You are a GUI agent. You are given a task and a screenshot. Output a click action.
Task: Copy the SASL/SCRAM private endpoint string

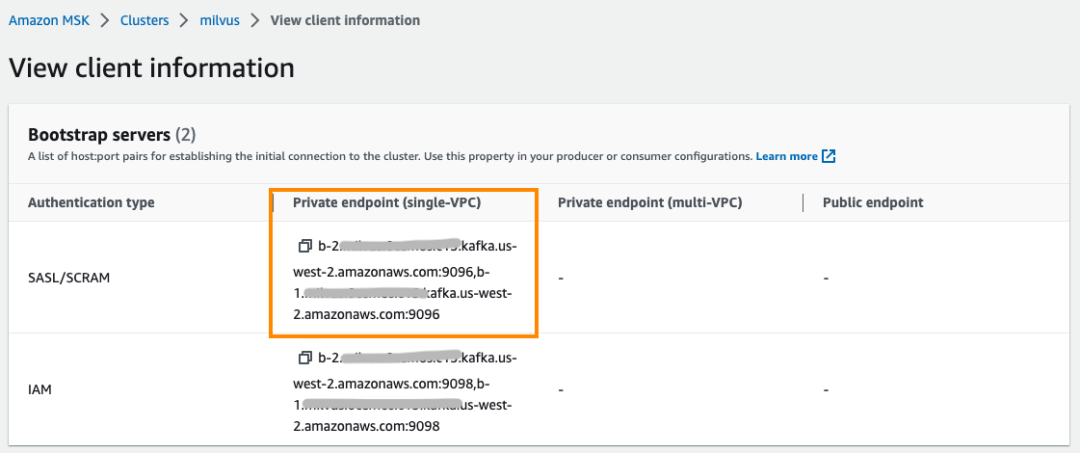tap(305, 246)
